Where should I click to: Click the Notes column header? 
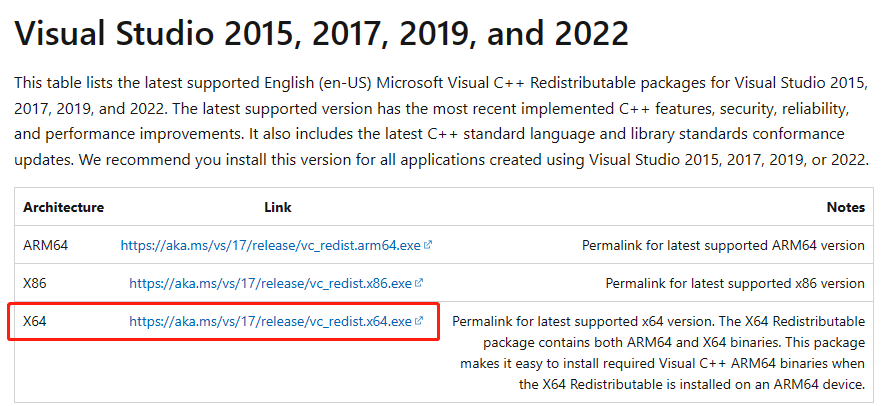pyautogui.click(x=846, y=207)
